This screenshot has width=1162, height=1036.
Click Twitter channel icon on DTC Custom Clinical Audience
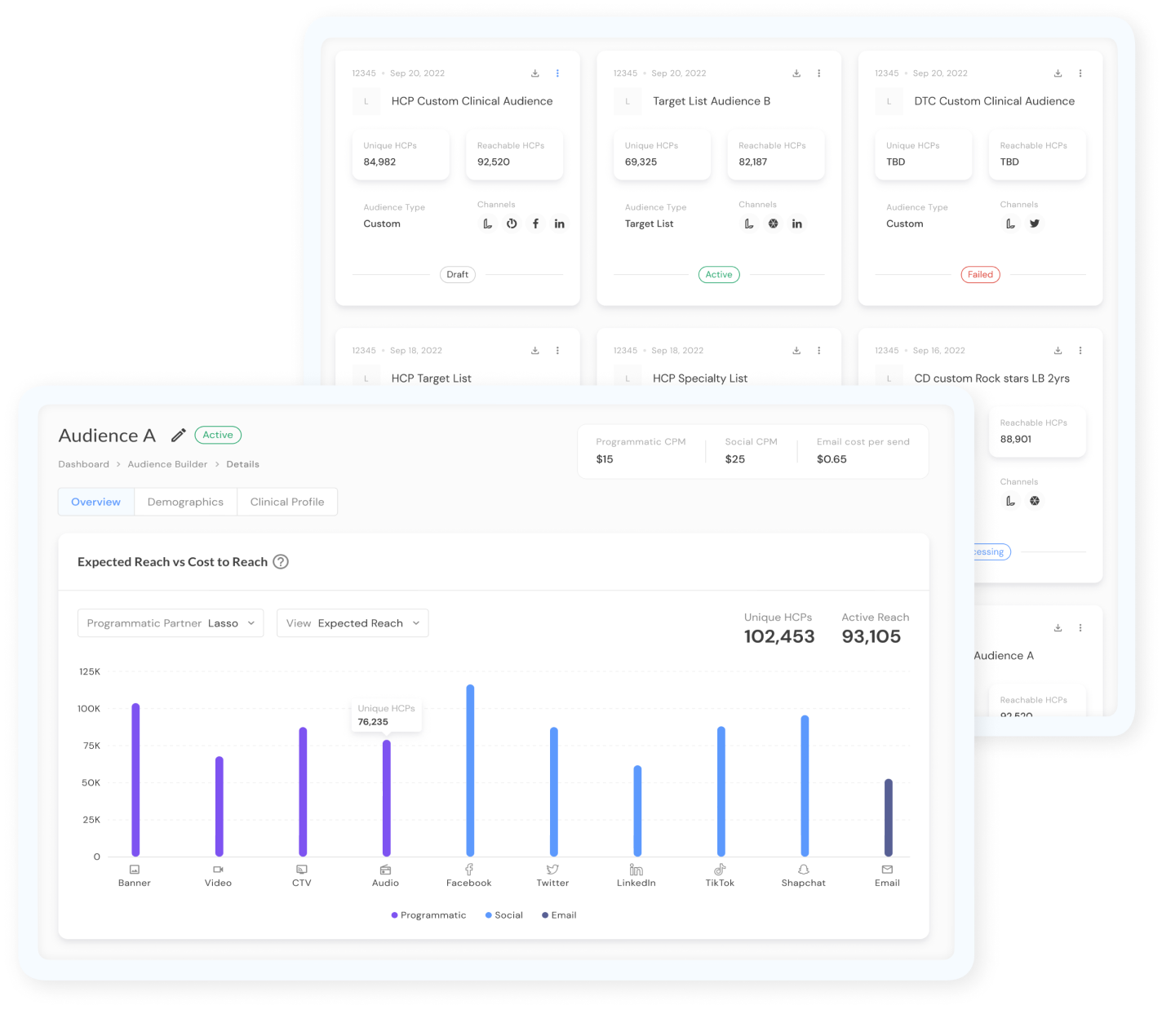(1035, 224)
